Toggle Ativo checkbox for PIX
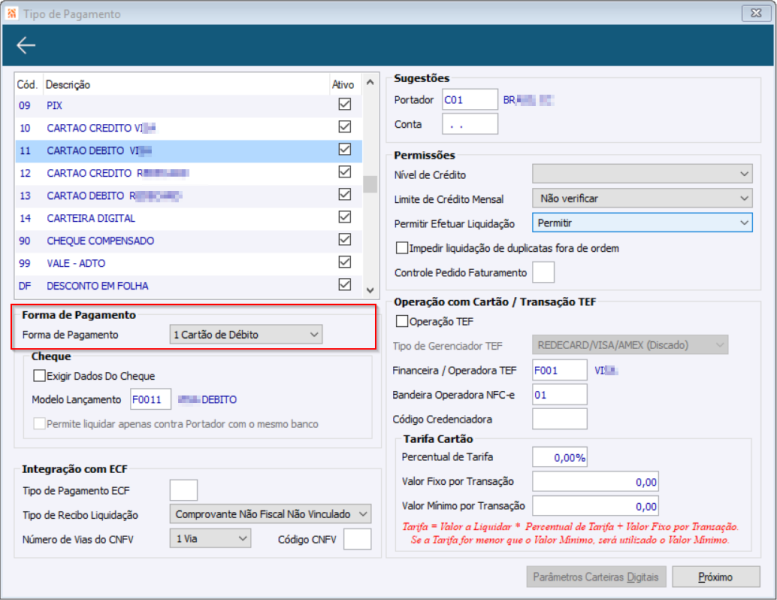This screenshot has height=600, width=777. 344,105
